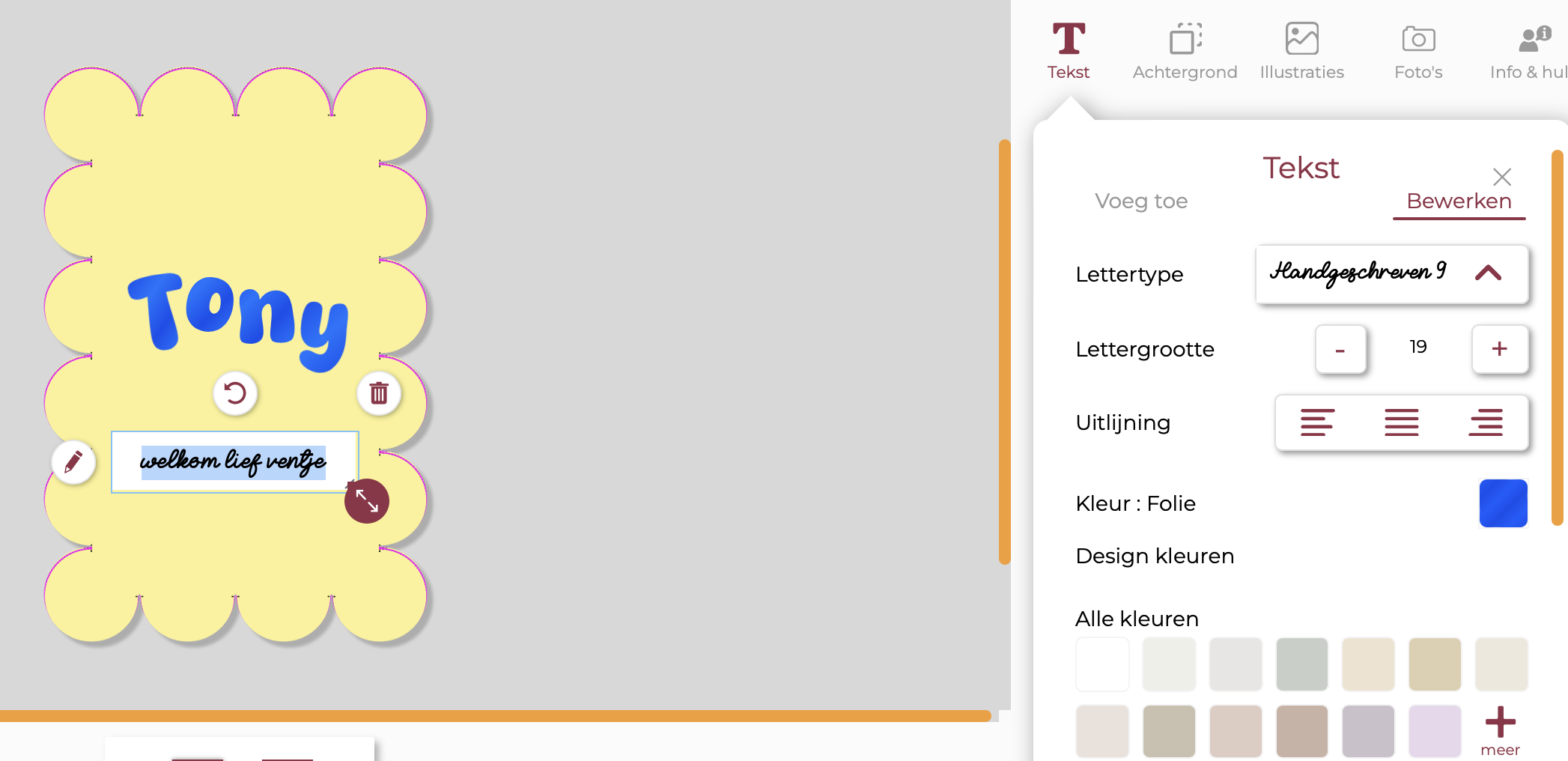This screenshot has width=1568, height=761.
Task: Align text to the right
Action: 1486,422
